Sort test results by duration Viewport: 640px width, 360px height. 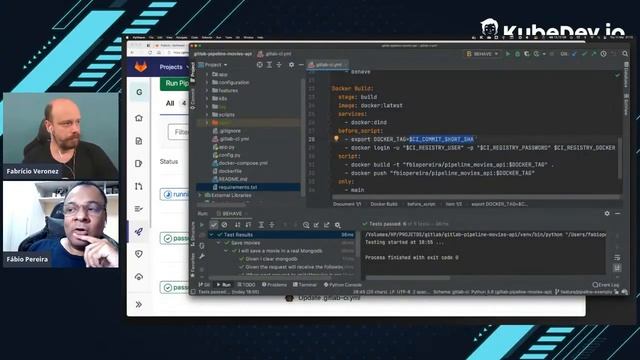[x=248, y=225]
